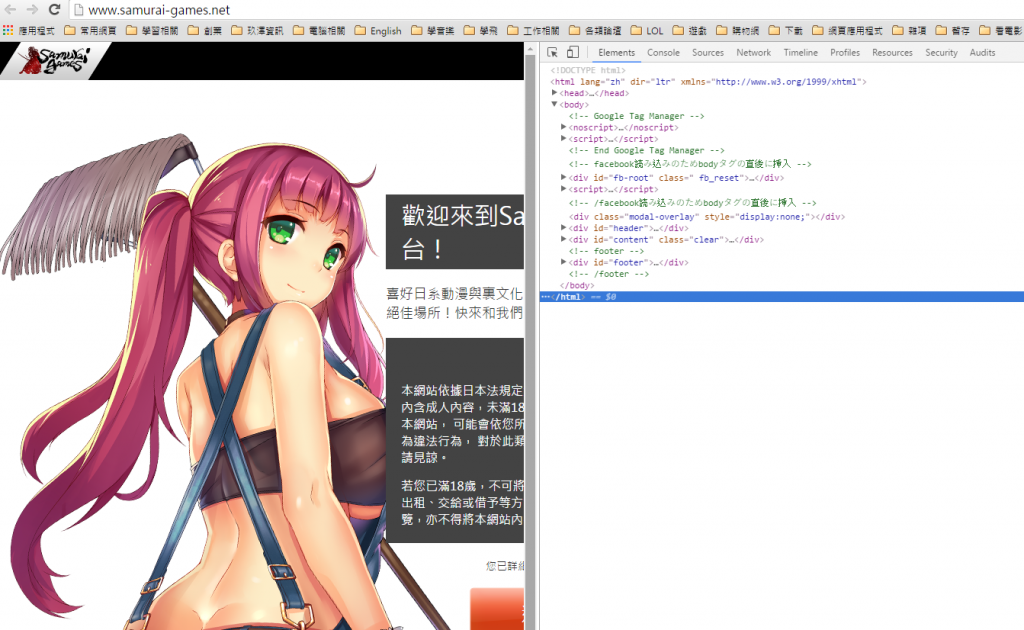This screenshot has width=1024, height=630.
Task: Expand the script node below noscript
Action: (x=564, y=138)
